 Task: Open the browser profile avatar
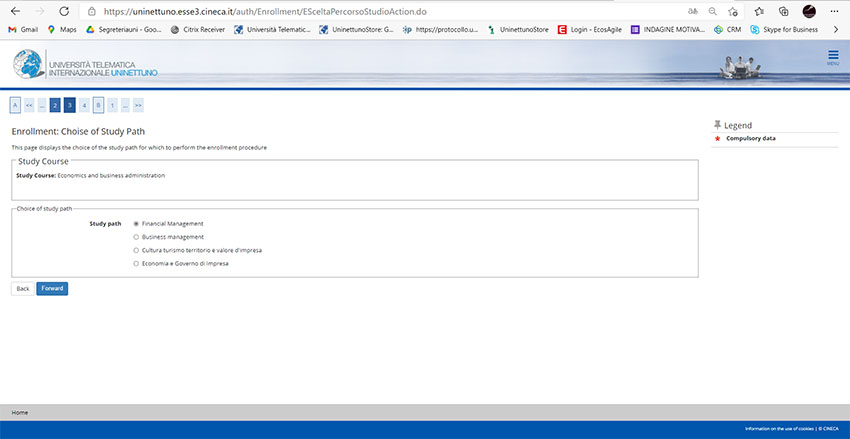click(809, 11)
